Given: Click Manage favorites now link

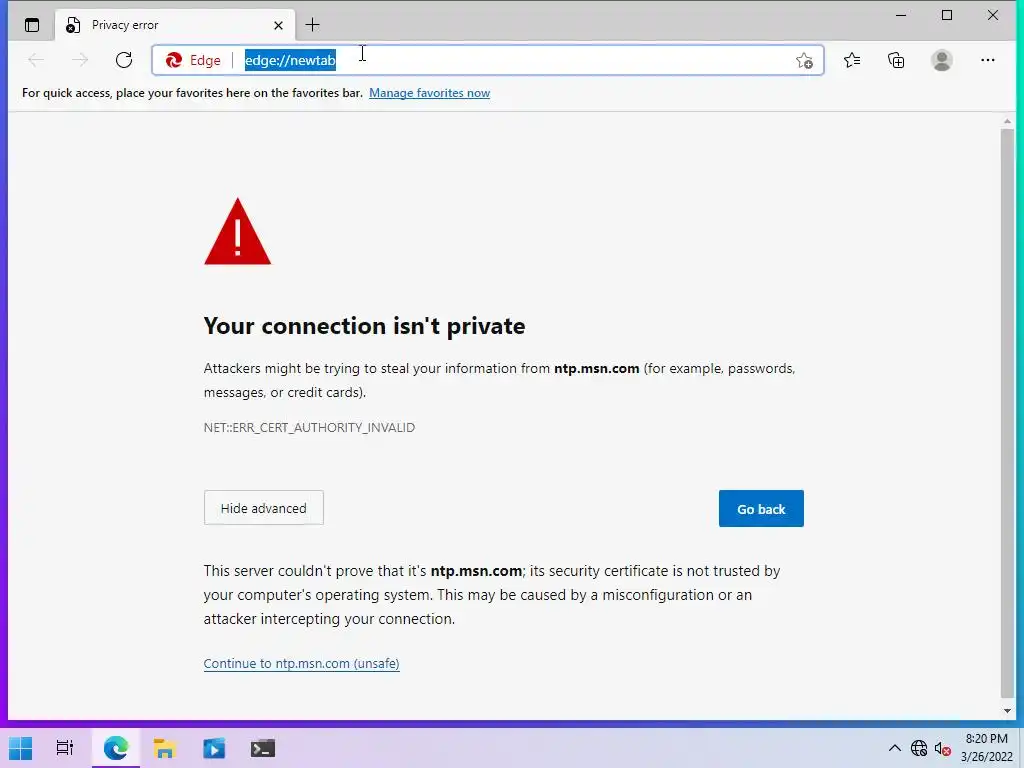Looking at the screenshot, I should 429,93.
